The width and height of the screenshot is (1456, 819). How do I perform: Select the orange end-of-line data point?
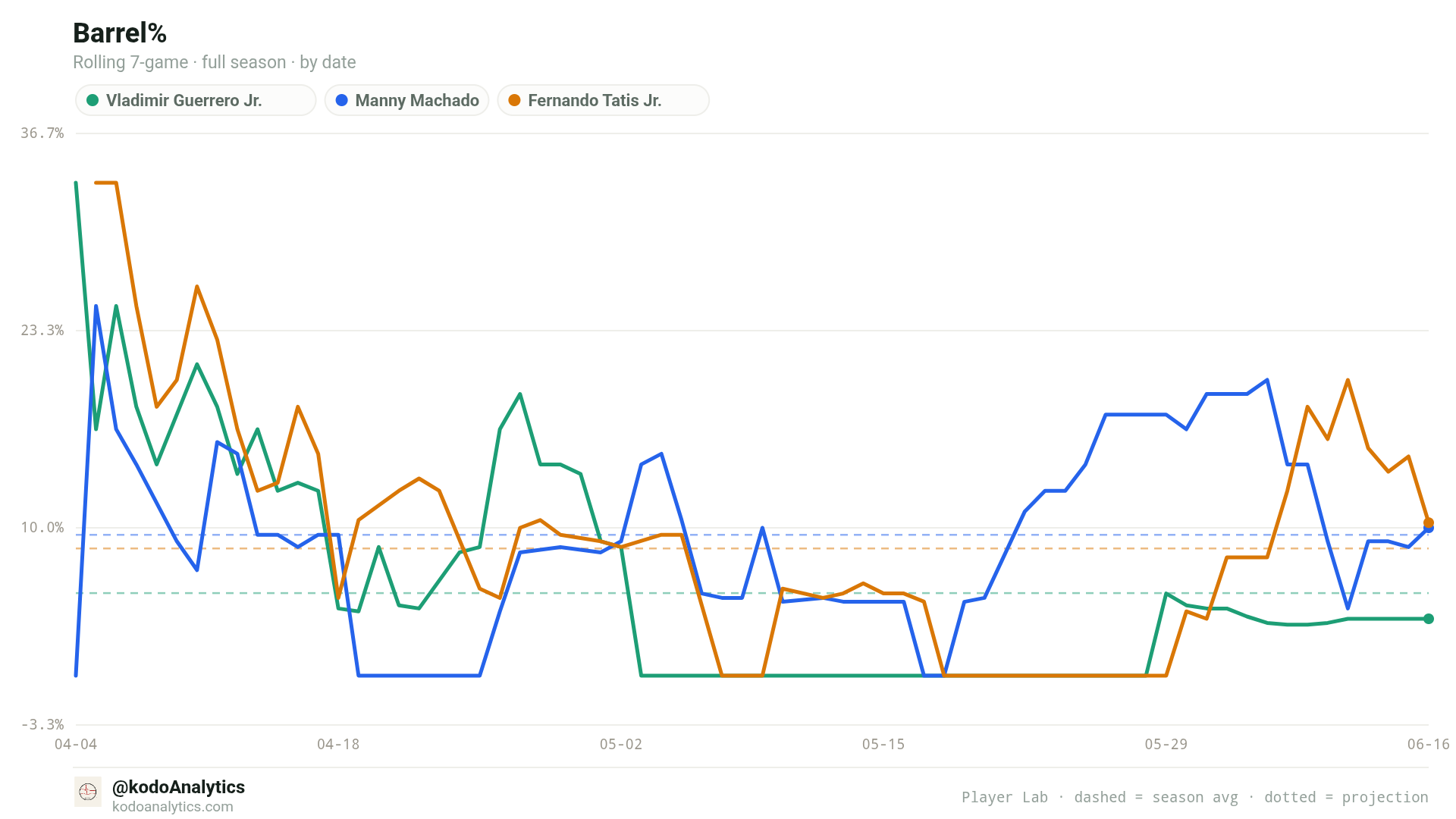1429,522
